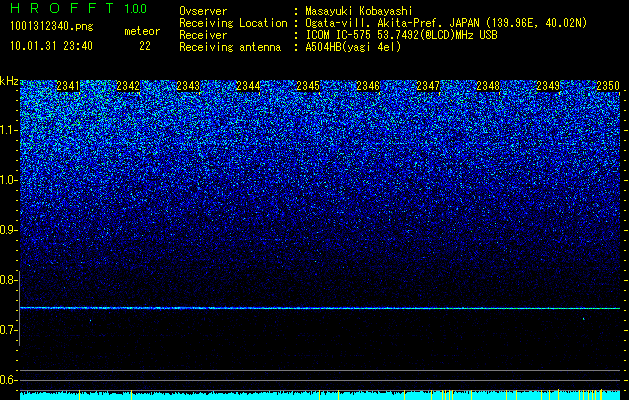Click the 0.8 frequency axis label
This screenshot has width=629, height=400.
click(9, 280)
